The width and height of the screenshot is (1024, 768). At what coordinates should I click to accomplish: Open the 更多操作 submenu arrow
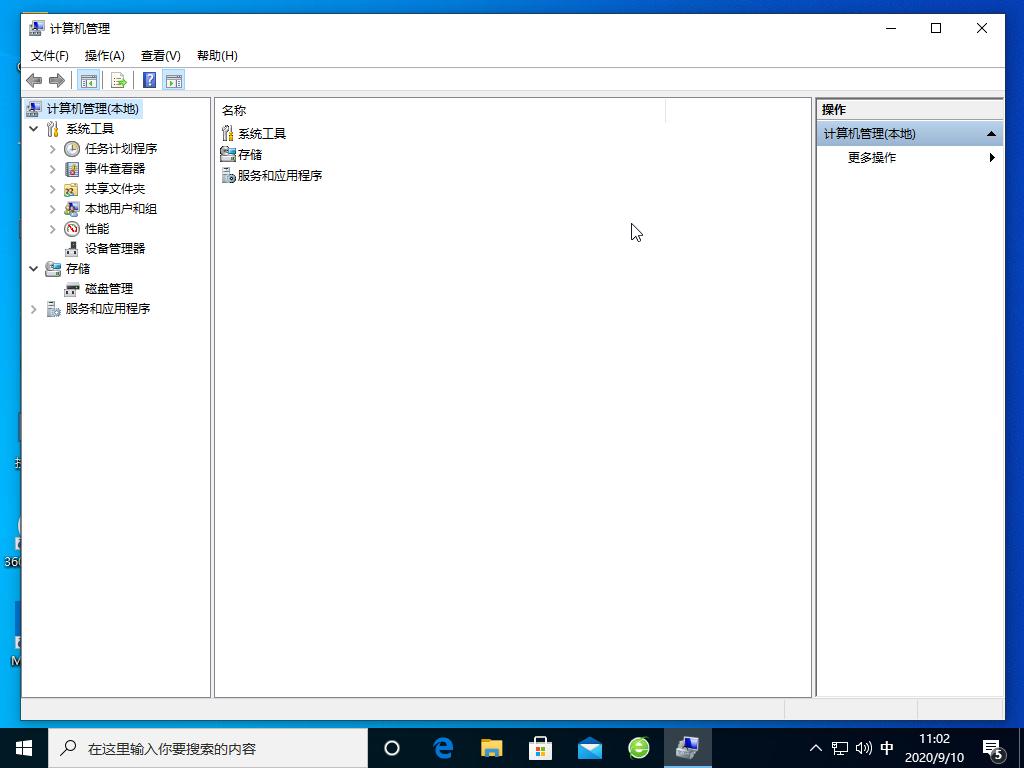click(x=991, y=157)
